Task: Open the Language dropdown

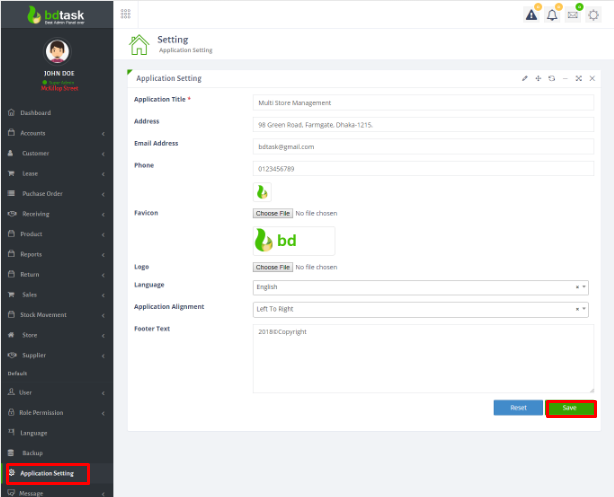Action: pyautogui.click(x=421, y=287)
